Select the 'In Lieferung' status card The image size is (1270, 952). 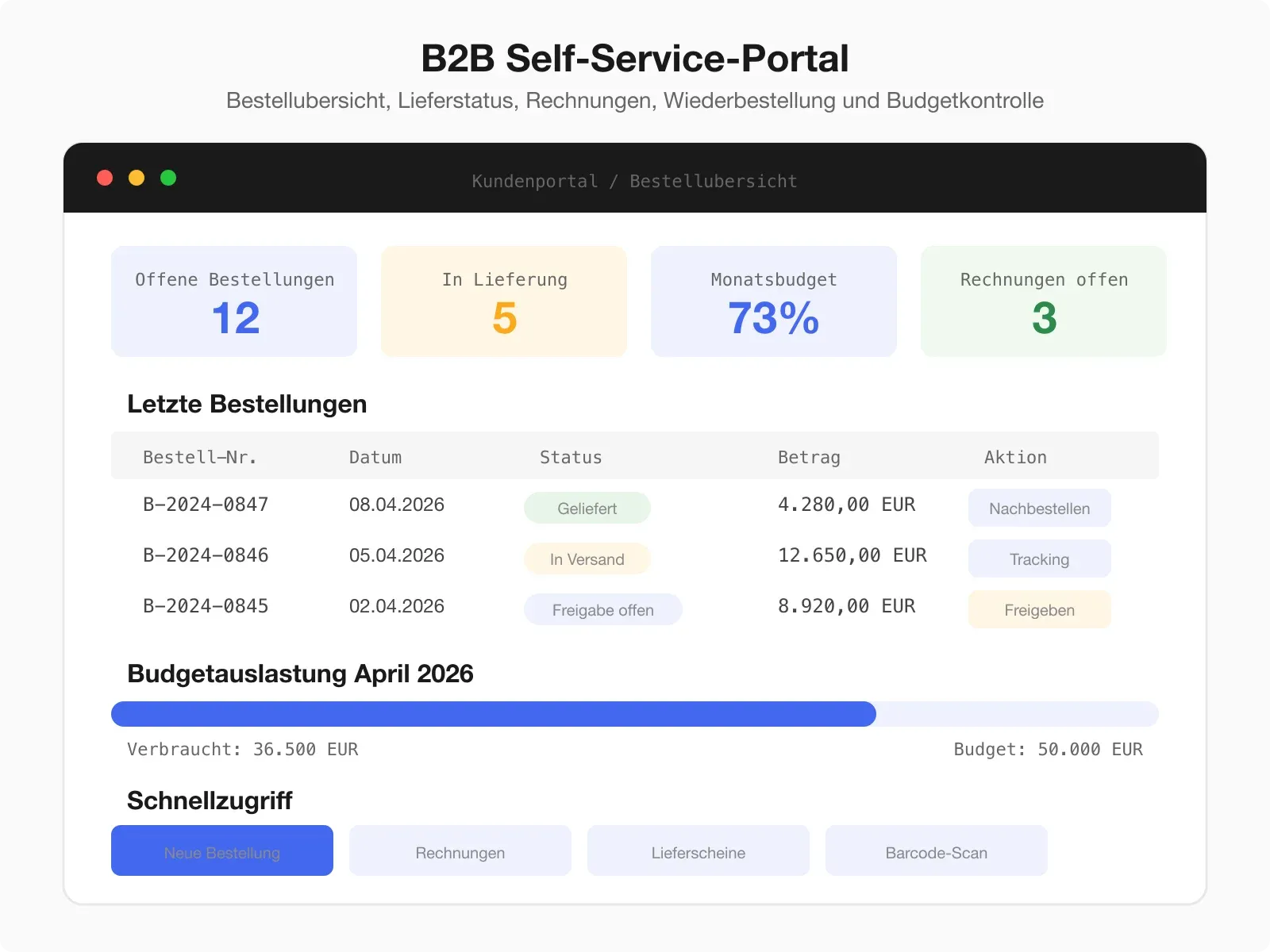pos(504,301)
